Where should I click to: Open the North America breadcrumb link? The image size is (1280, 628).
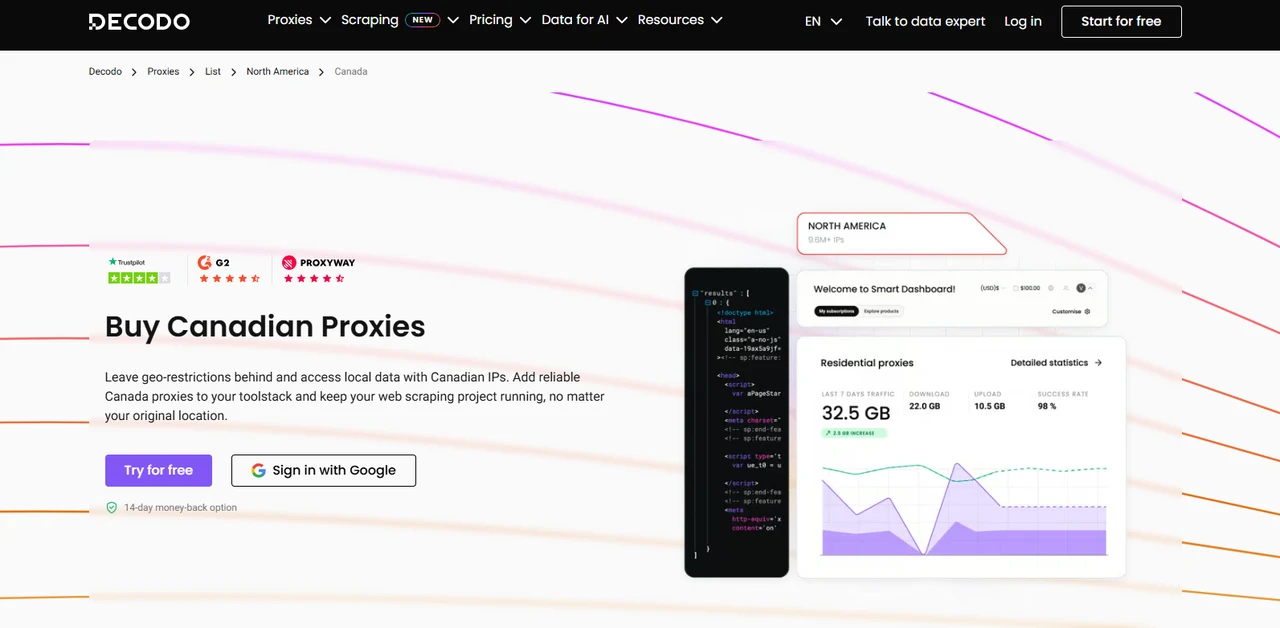(x=277, y=72)
